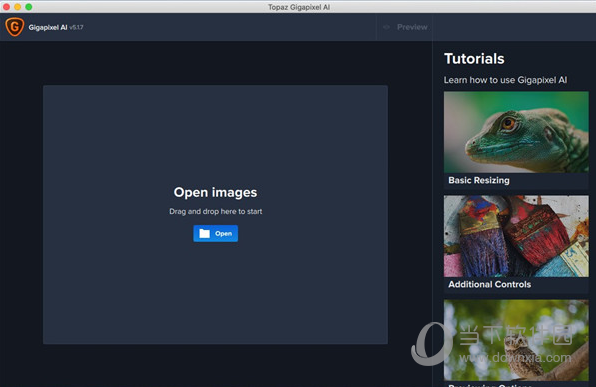Click the Open images heading

point(216,192)
